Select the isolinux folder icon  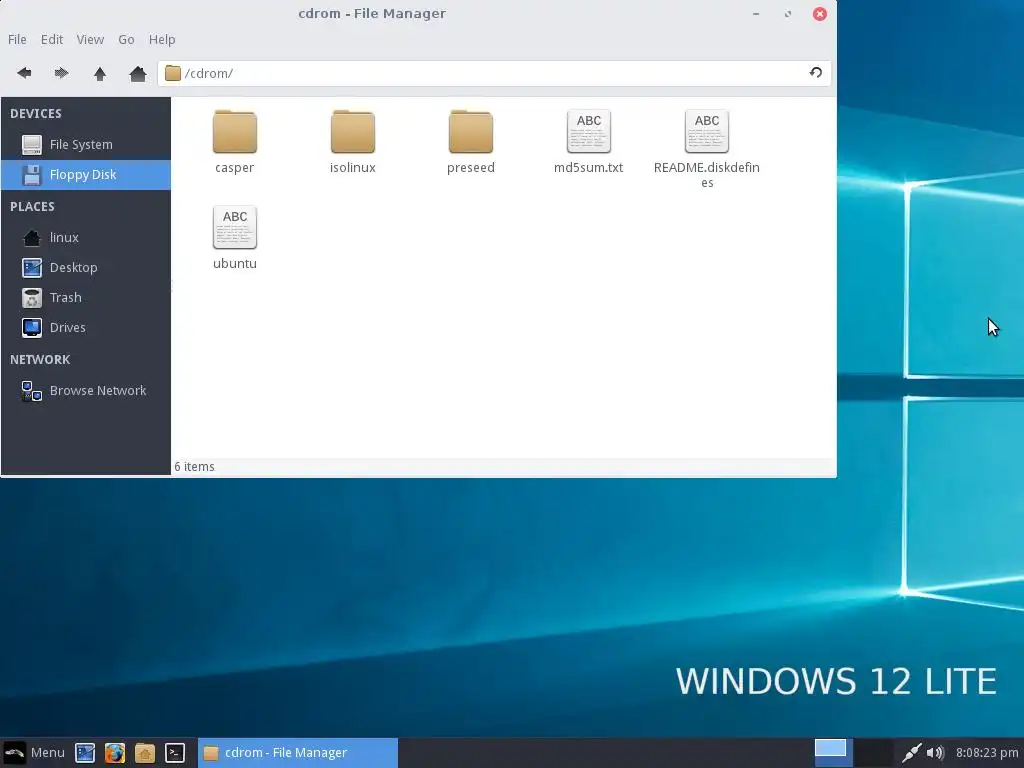tap(353, 131)
